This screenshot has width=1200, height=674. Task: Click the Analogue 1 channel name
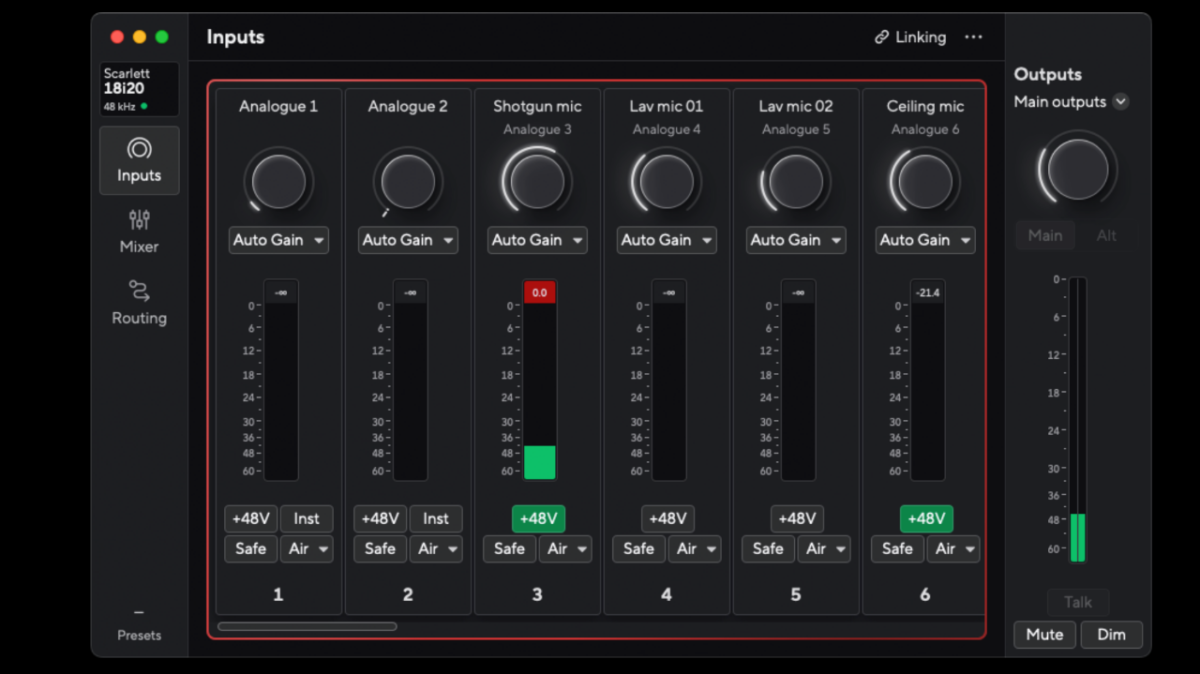click(x=278, y=106)
